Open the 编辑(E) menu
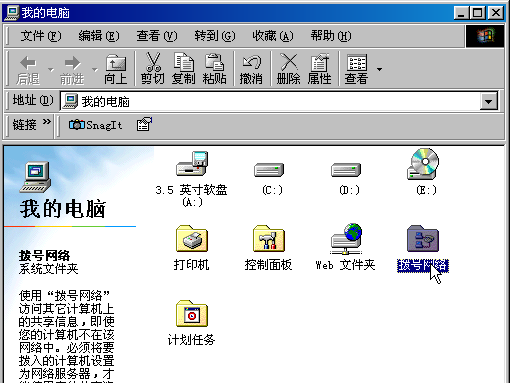The height and width of the screenshot is (383, 510). coord(99,36)
